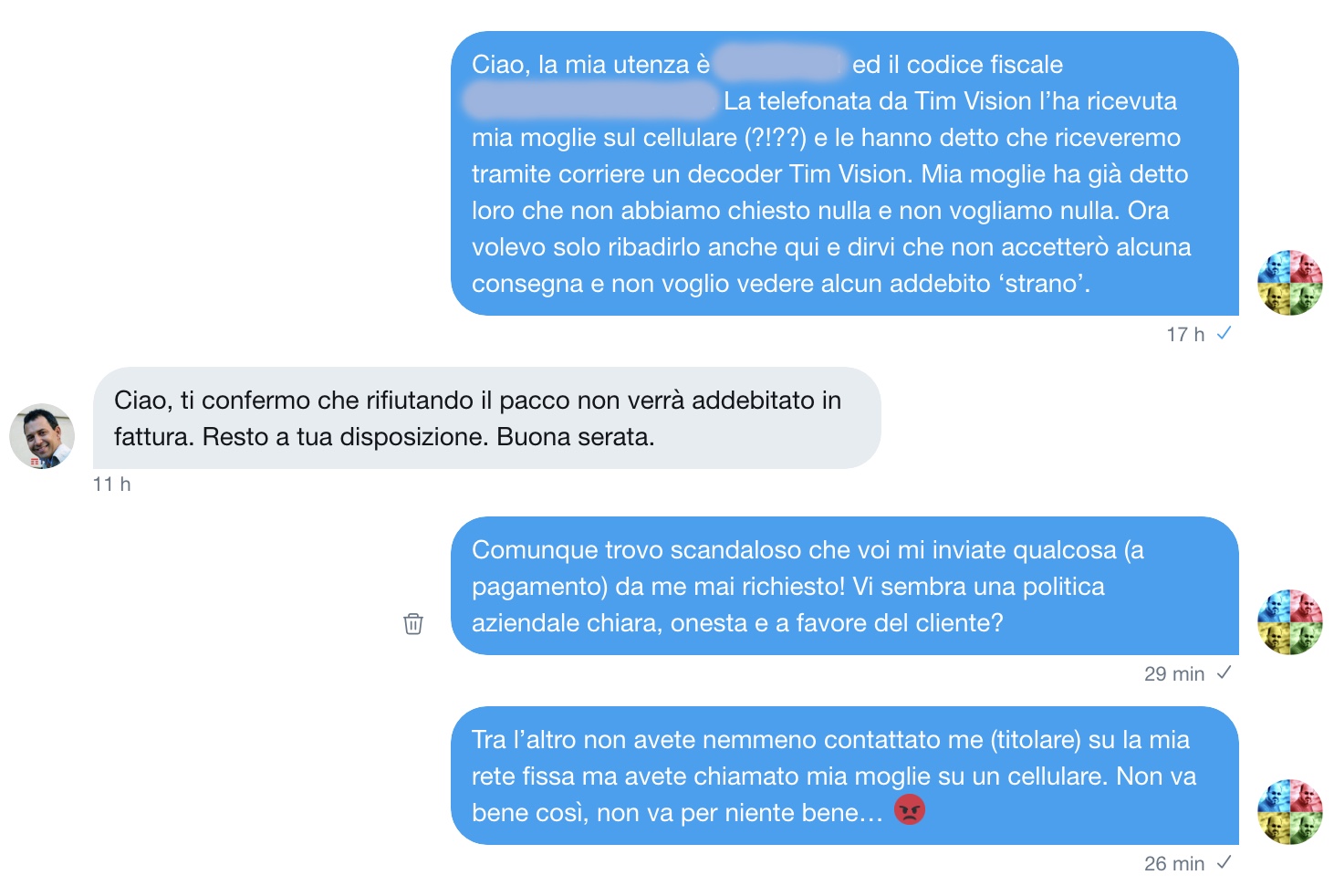Select the message Comunque trovo scandaloso
Image resolution: width=1334 pixels, height=896 pixels.
[845, 586]
